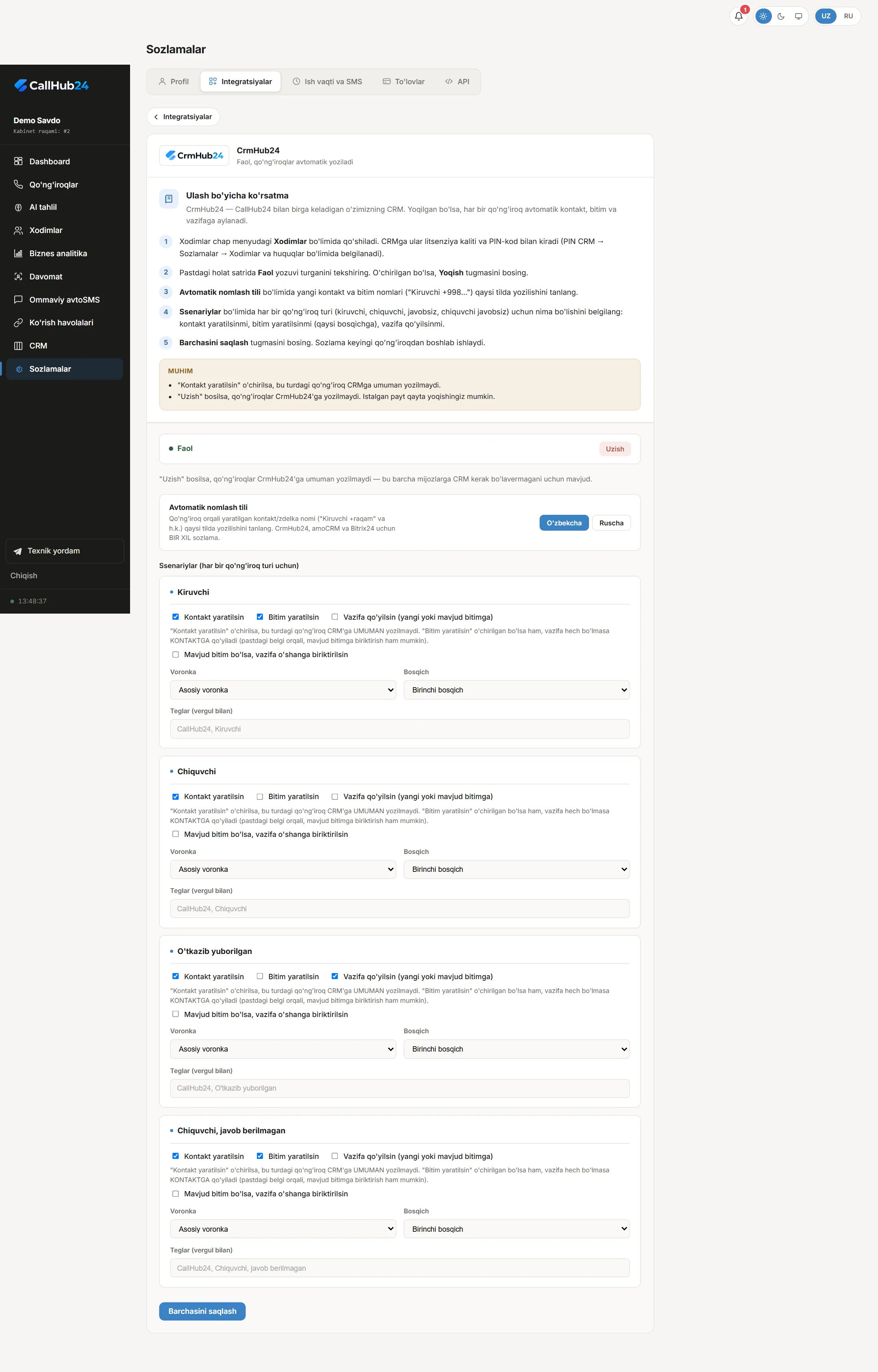Open Biznes analitika page

point(64,254)
